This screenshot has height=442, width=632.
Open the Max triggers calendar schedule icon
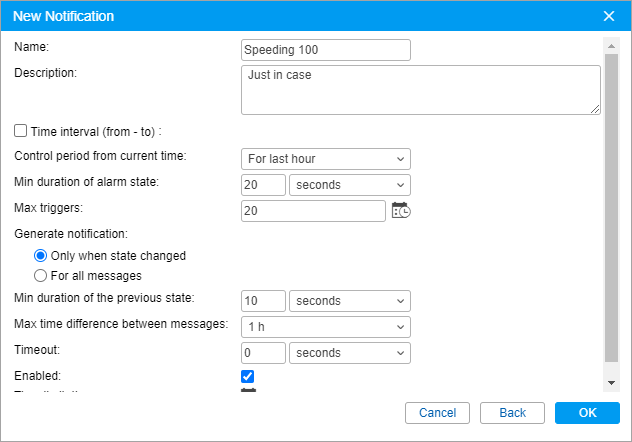coord(401,210)
